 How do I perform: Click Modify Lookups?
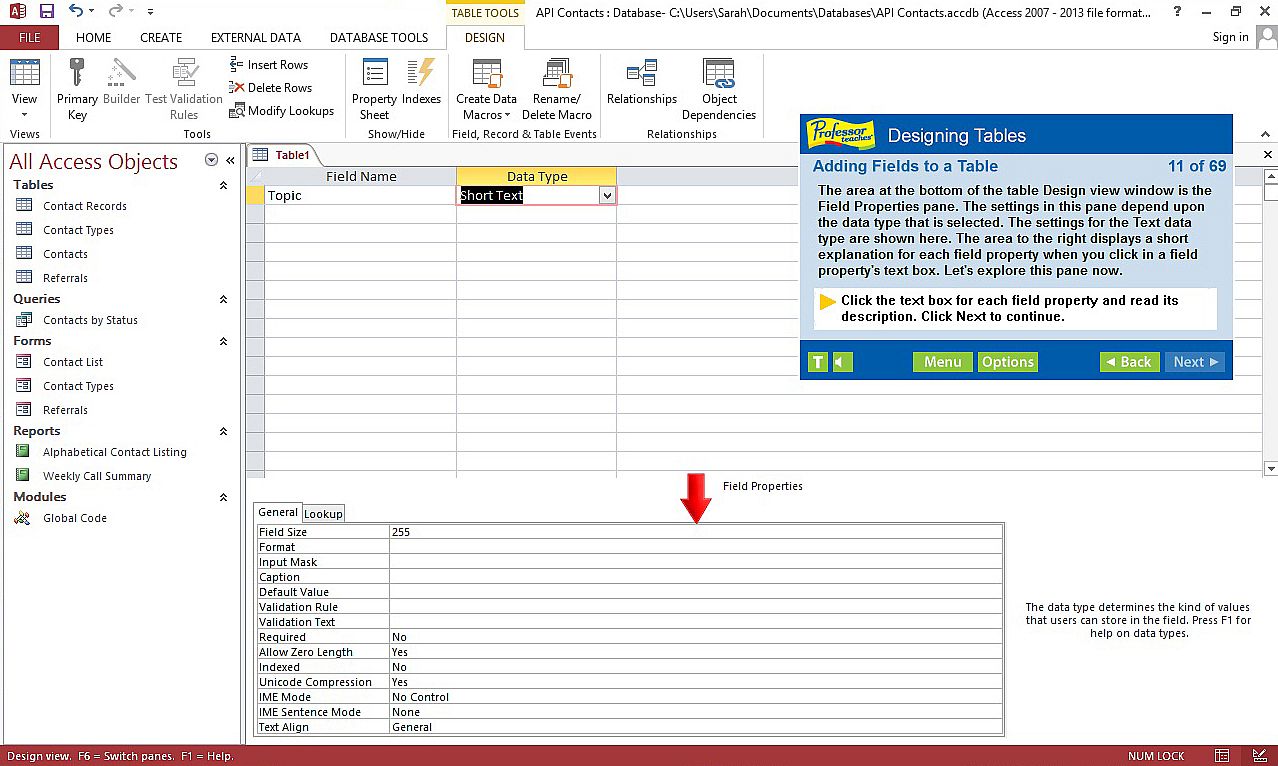click(x=281, y=111)
